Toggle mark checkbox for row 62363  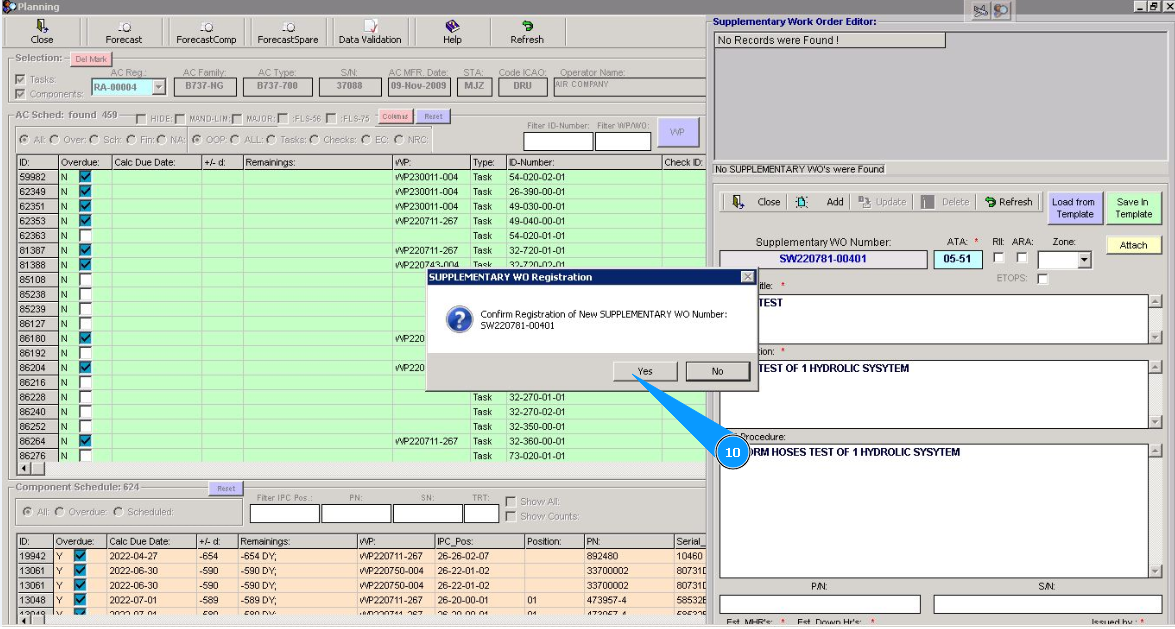coord(85,235)
